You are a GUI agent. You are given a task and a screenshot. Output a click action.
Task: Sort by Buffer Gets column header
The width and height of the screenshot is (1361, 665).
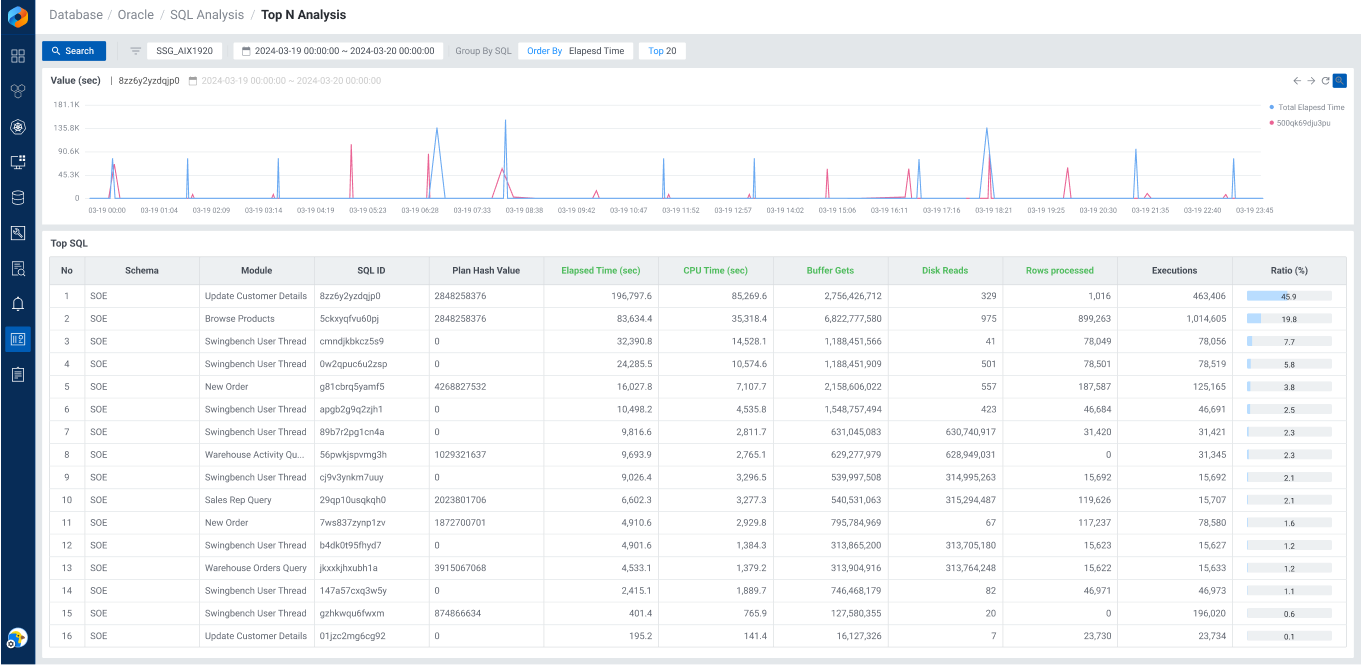[x=830, y=270]
